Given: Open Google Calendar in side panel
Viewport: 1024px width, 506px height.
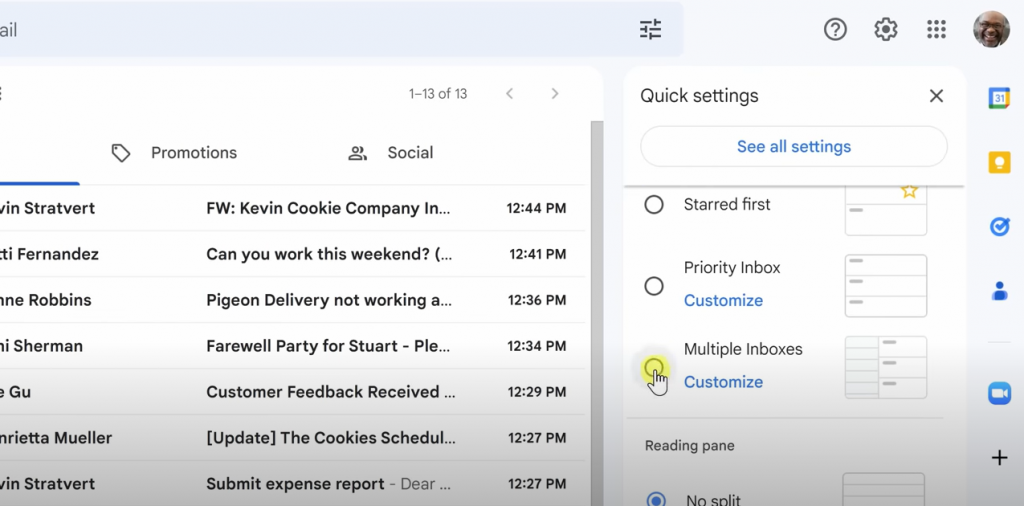Looking at the screenshot, I should click(999, 97).
